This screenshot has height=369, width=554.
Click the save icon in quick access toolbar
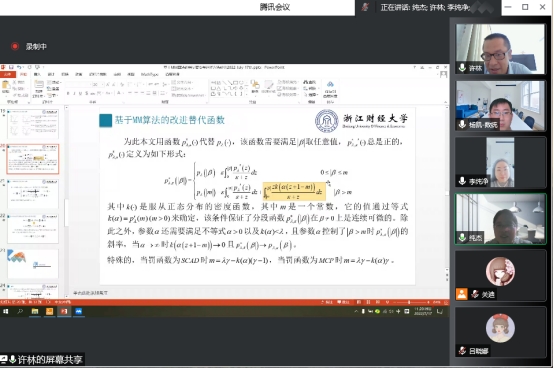click(11, 67)
